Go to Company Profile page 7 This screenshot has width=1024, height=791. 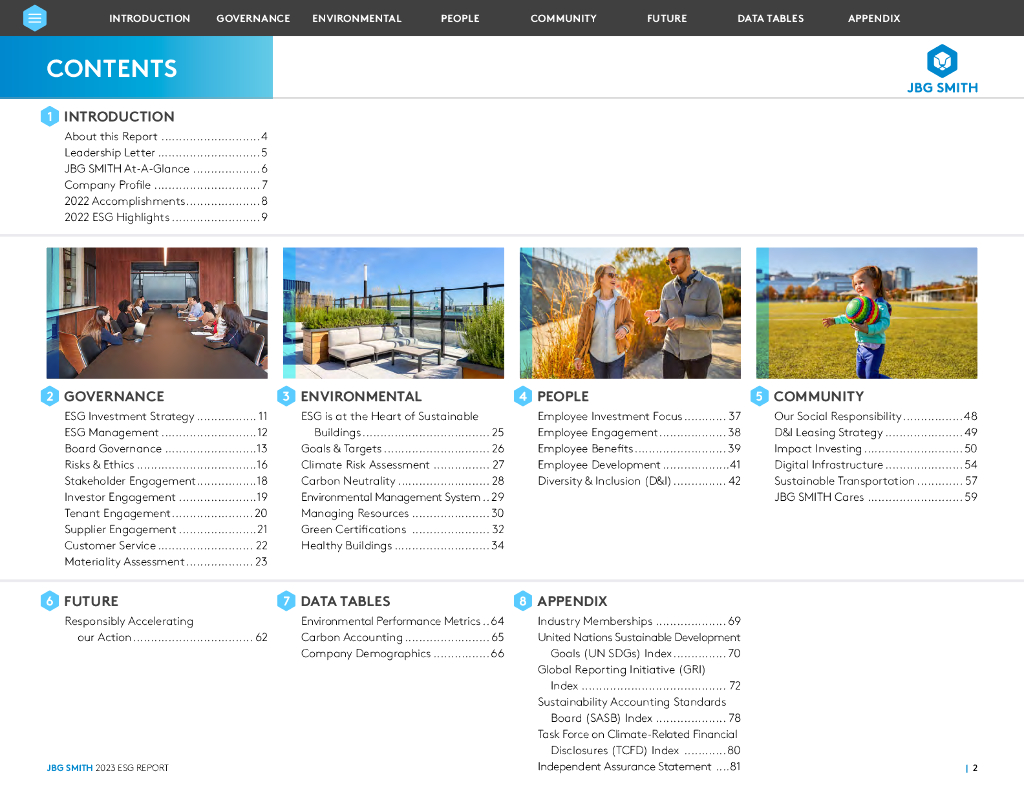coord(166,185)
